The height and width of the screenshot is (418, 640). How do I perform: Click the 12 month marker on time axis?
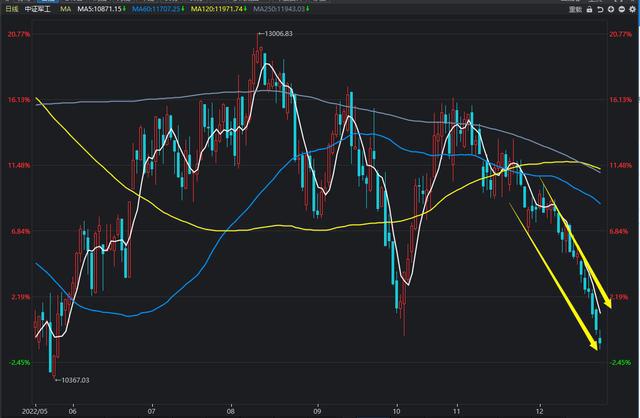[540, 411]
